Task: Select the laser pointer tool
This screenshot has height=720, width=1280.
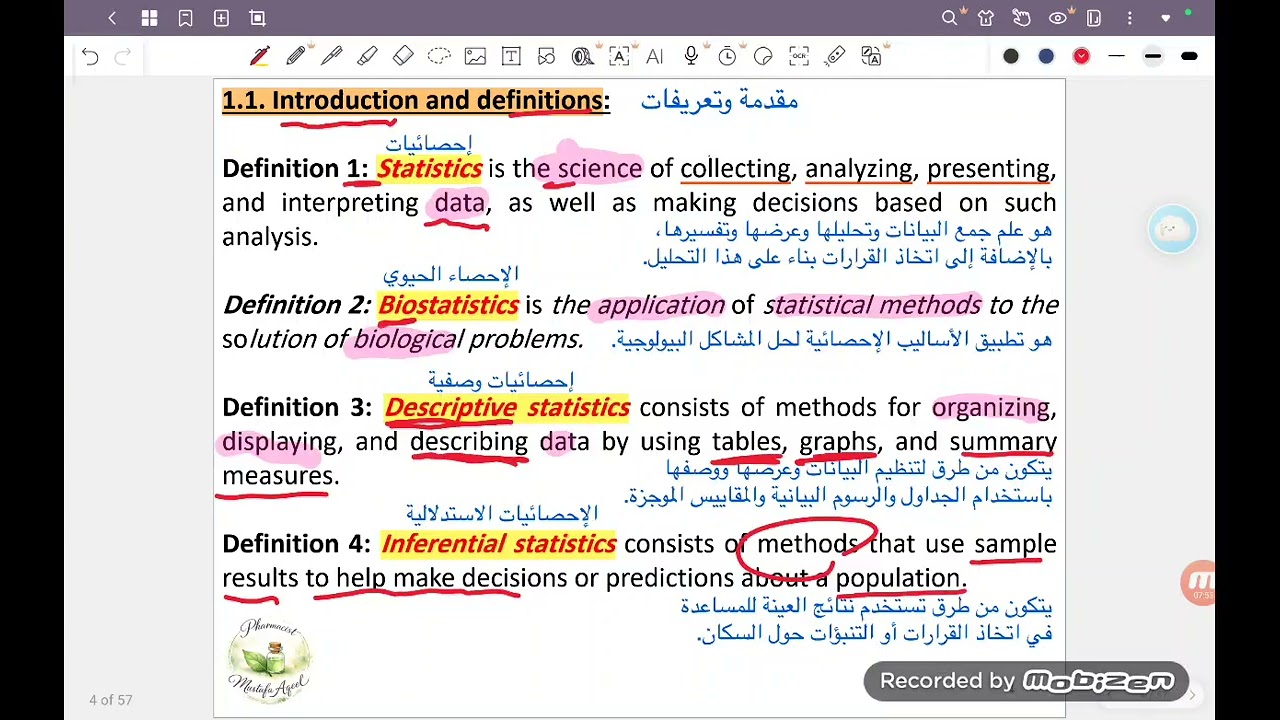Action: [835, 56]
